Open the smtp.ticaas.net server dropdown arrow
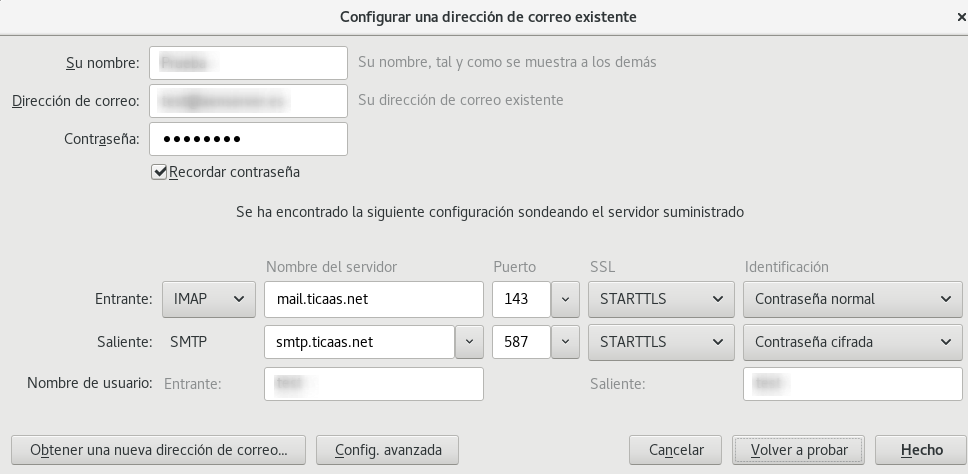The width and height of the screenshot is (968, 474). pyautogui.click(x=469, y=341)
